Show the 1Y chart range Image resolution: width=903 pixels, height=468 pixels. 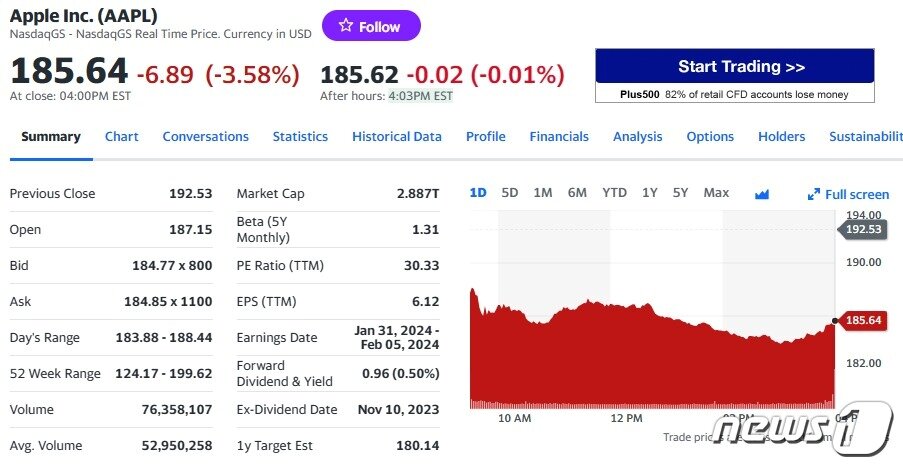[x=650, y=193]
